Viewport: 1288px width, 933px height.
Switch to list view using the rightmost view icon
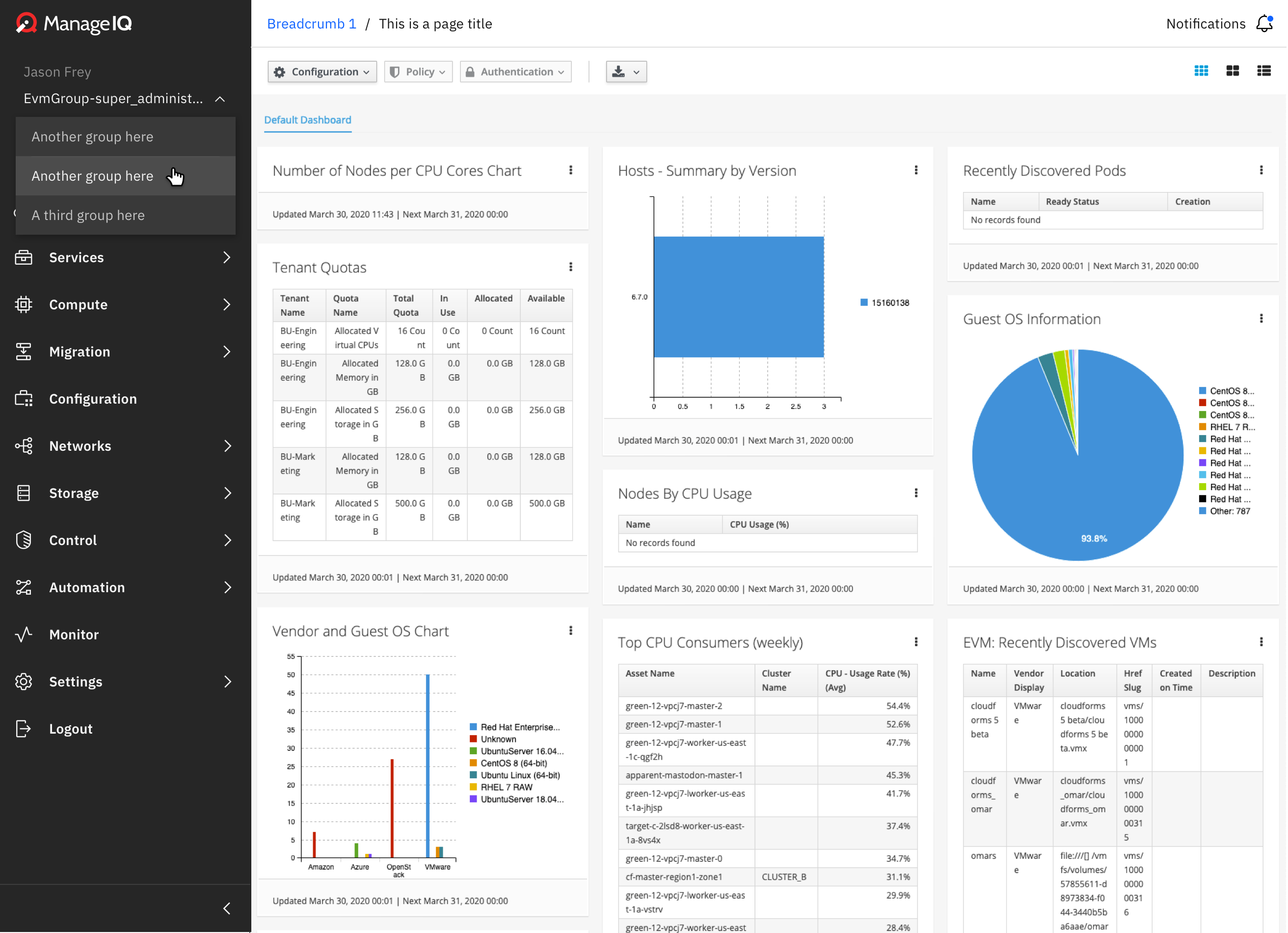click(x=1264, y=70)
